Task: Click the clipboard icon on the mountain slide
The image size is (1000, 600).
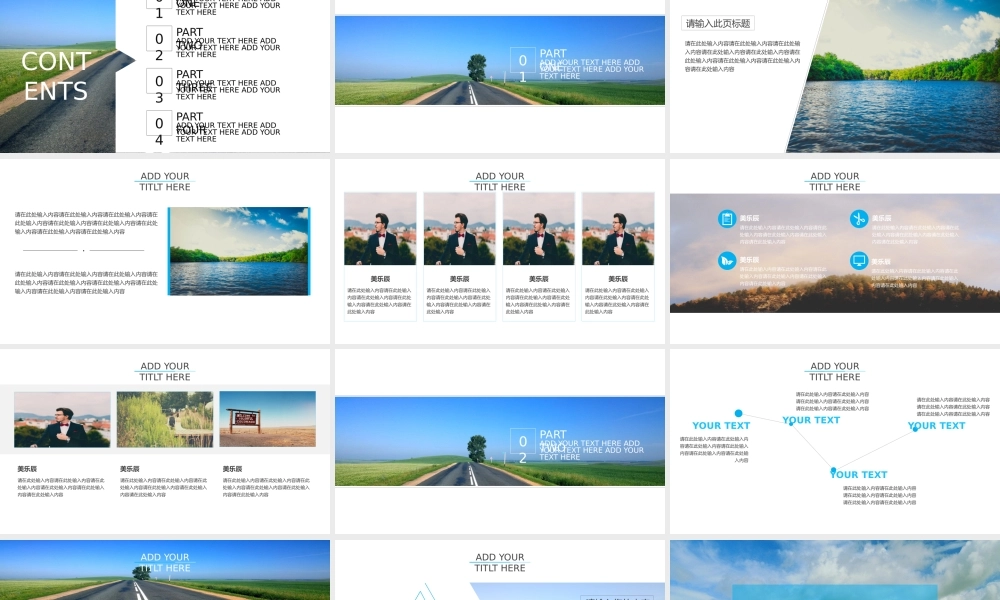Action: click(x=726, y=218)
